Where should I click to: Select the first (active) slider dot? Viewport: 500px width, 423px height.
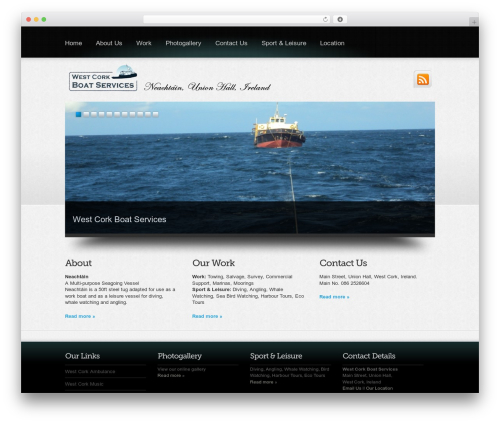(78, 114)
